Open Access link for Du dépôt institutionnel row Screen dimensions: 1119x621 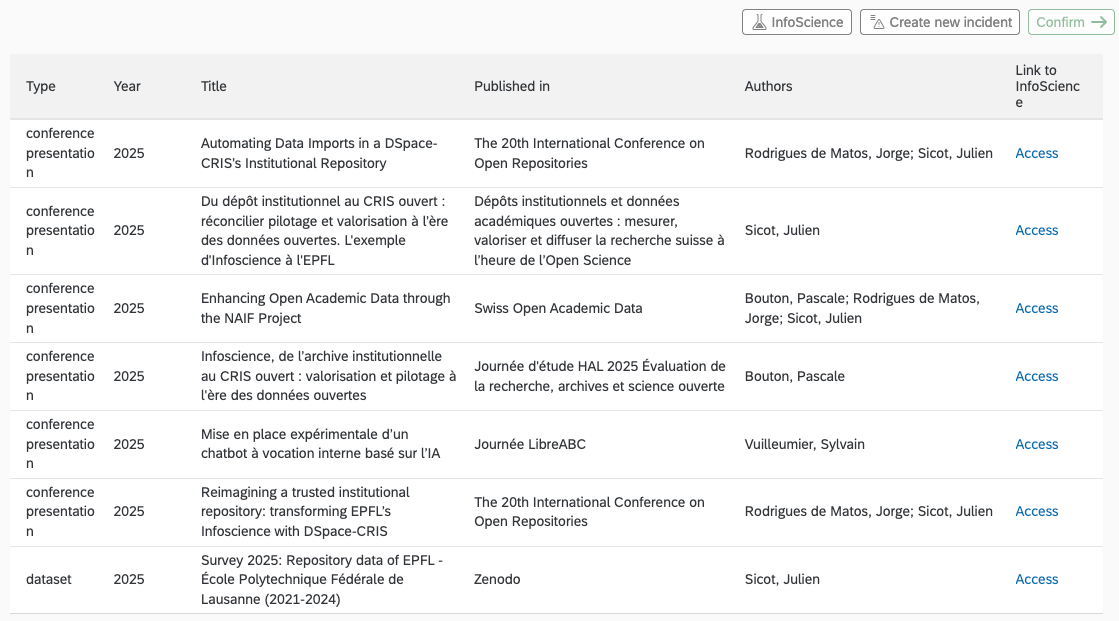point(1036,230)
